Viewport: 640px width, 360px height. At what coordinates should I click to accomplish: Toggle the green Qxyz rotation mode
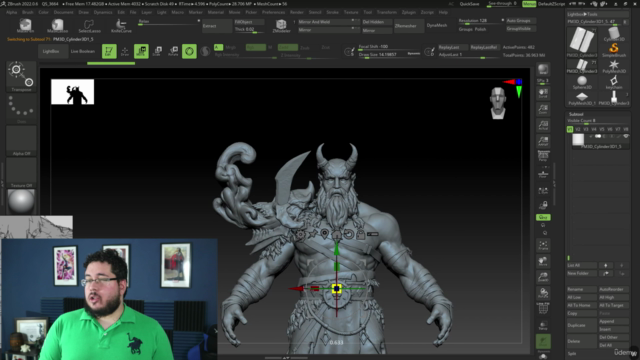(x=543, y=217)
